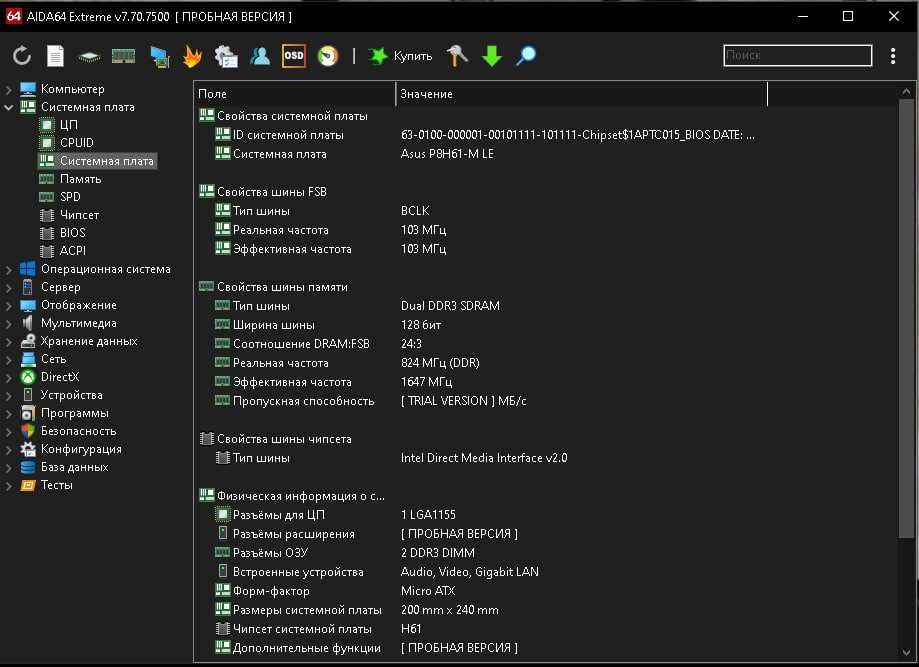Select the Intel Direct Media Interface v2.0 value
The image size is (919, 667).
click(484, 458)
